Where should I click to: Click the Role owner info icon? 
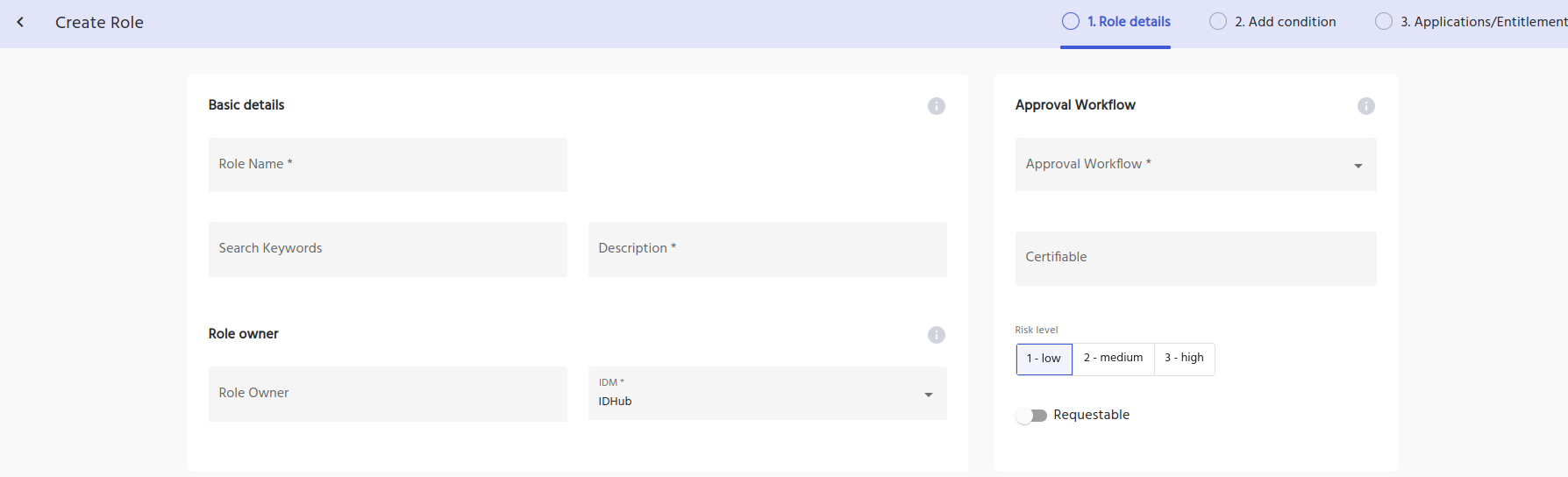pyautogui.click(x=937, y=335)
